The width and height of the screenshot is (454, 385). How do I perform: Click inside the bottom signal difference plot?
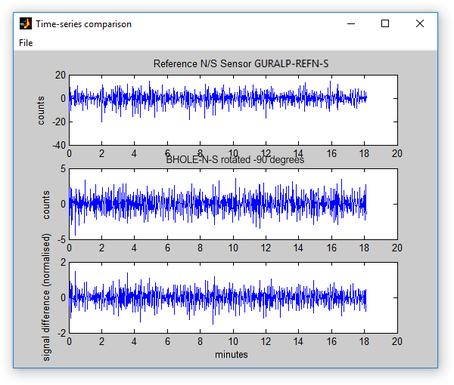pos(233,298)
